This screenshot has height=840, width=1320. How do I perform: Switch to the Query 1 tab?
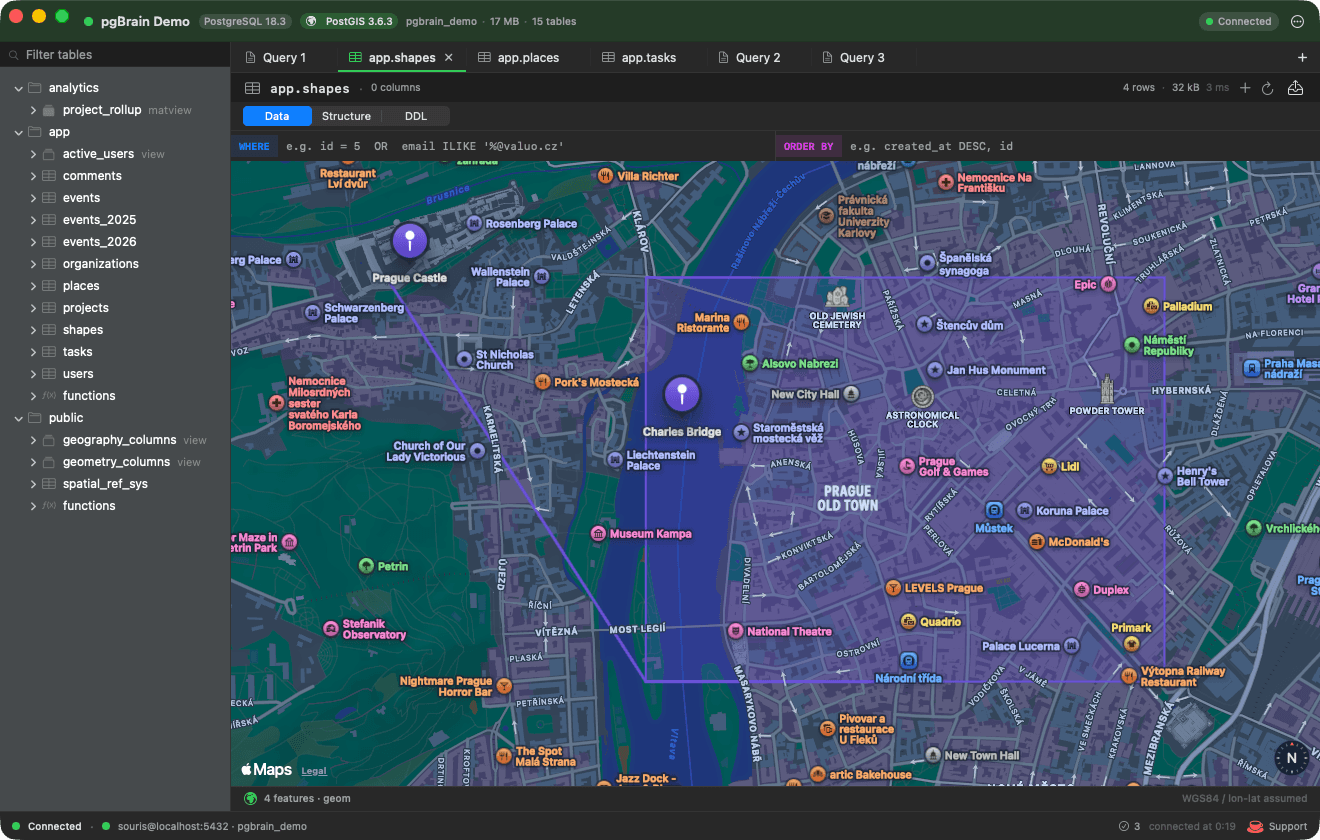pos(275,58)
